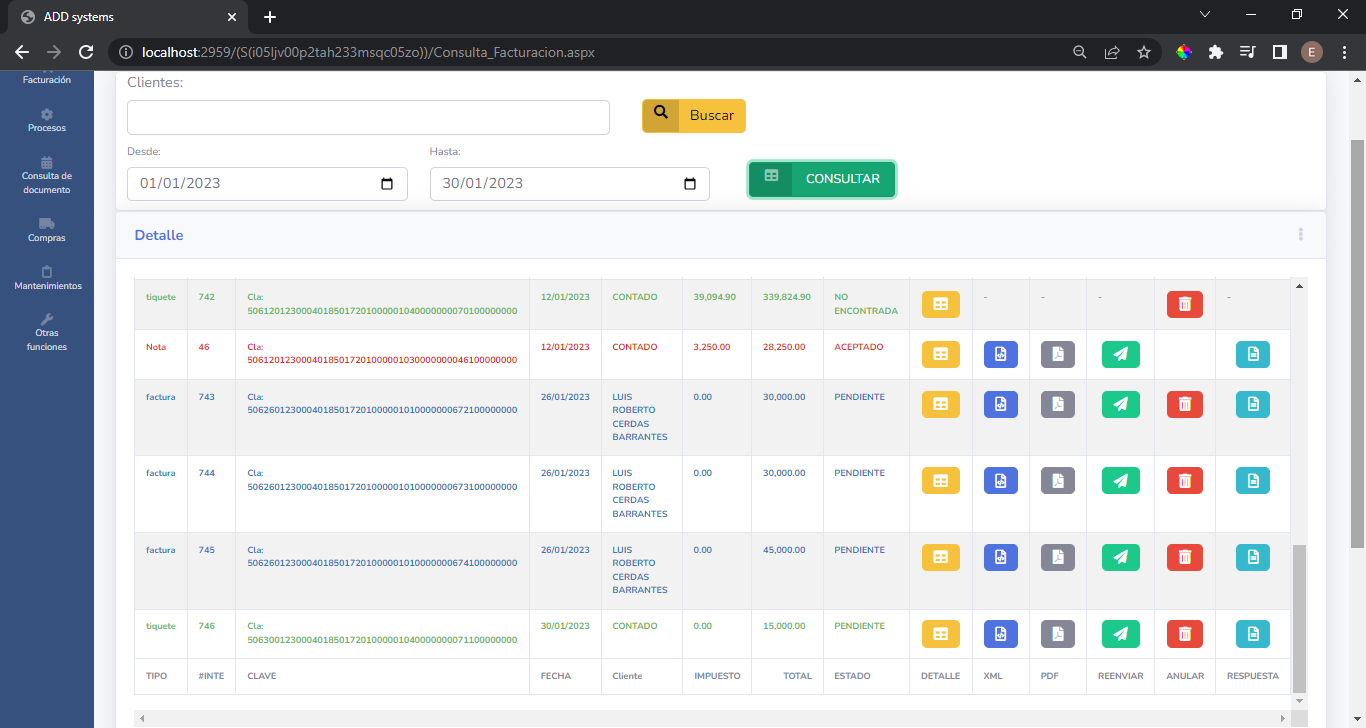Go back in browser history
Screen dimensions: 1366x728
22,52
